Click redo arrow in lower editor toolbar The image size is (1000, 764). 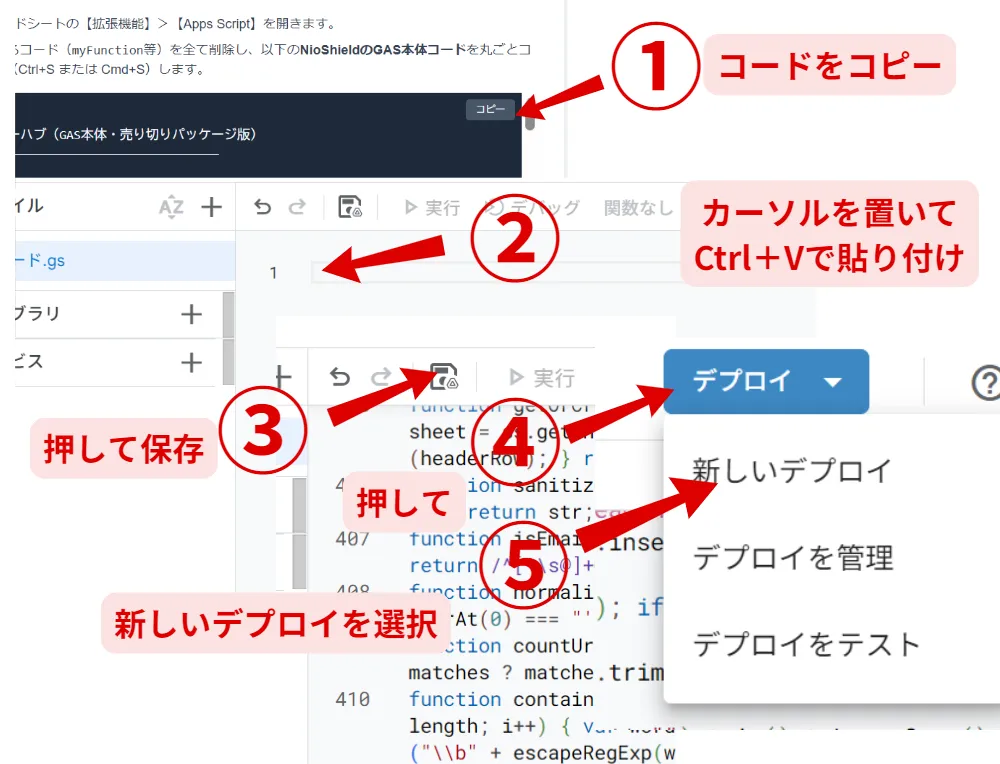pyautogui.click(x=381, y=378)
